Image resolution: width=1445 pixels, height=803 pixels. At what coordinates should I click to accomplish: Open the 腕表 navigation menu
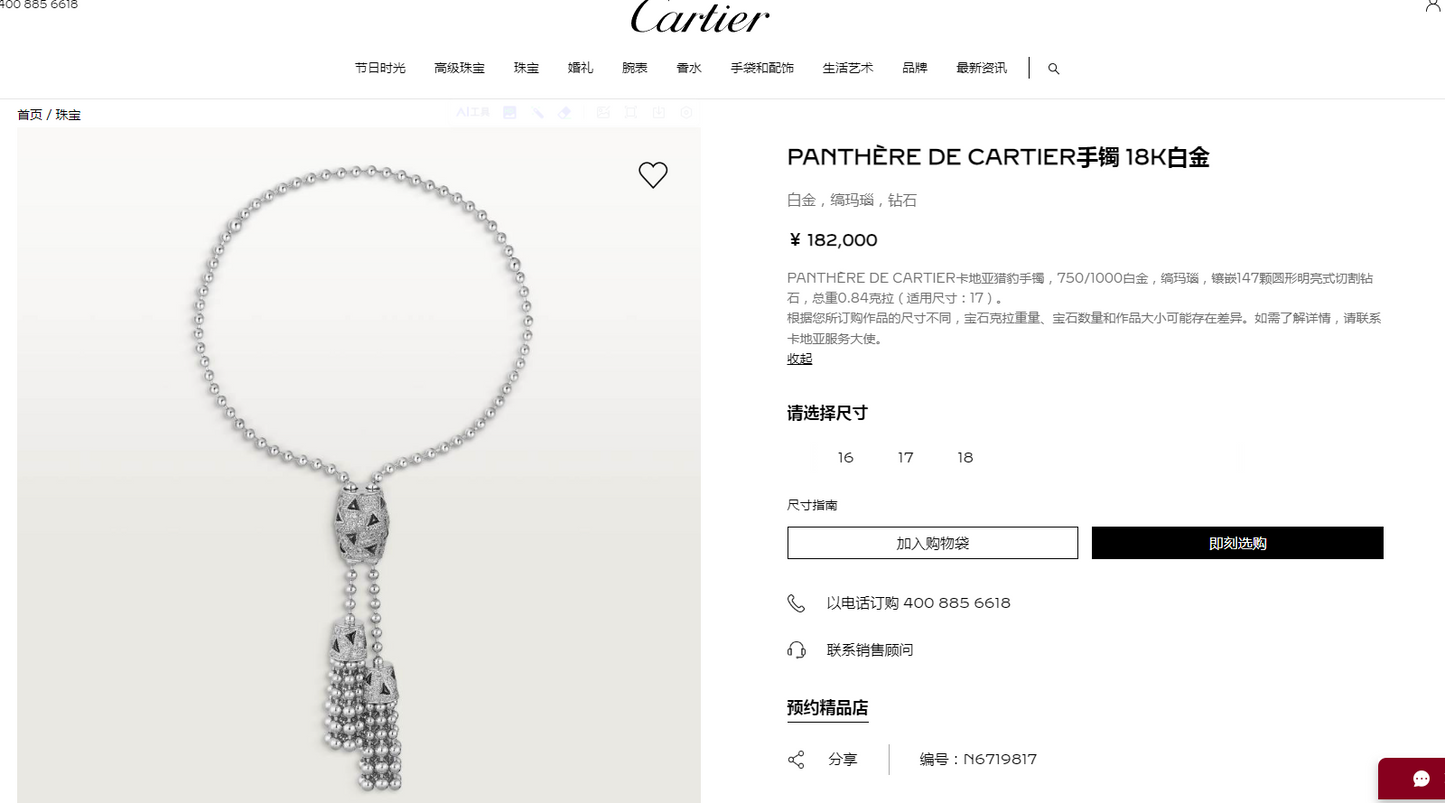(635, 68)
